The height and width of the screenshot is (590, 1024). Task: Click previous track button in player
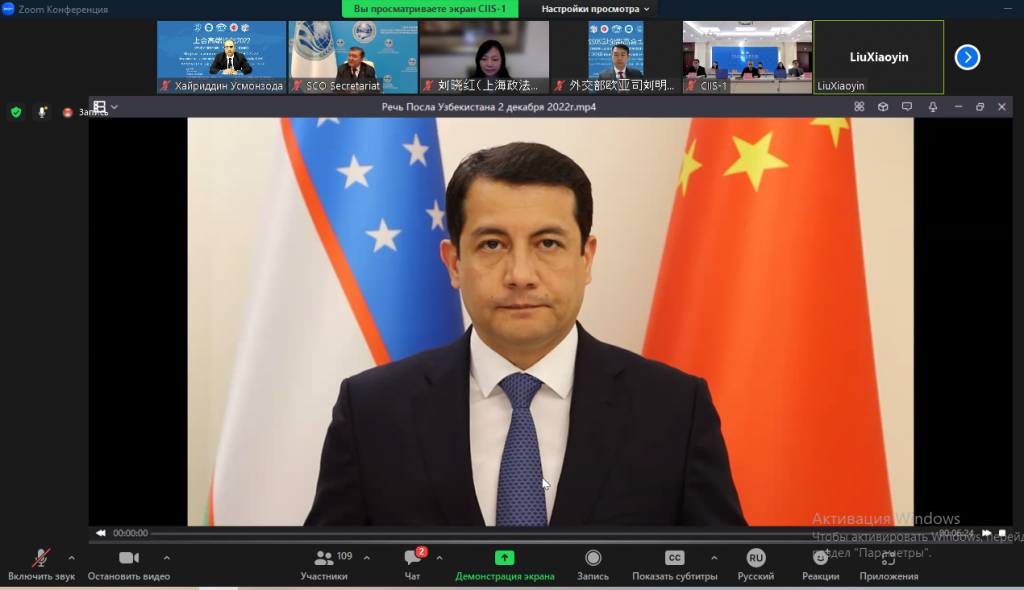point(101,533)
